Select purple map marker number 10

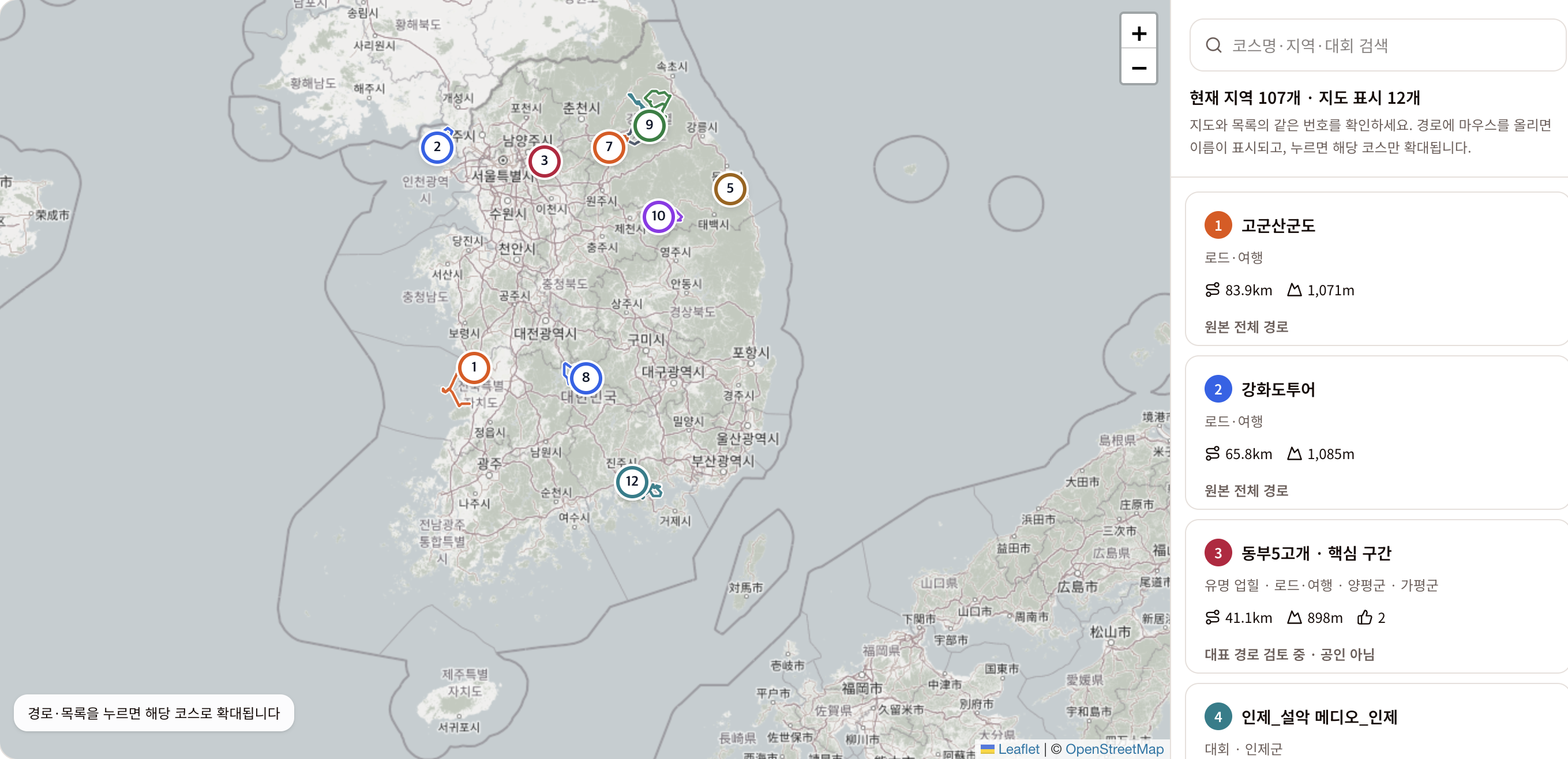point(658,216)
